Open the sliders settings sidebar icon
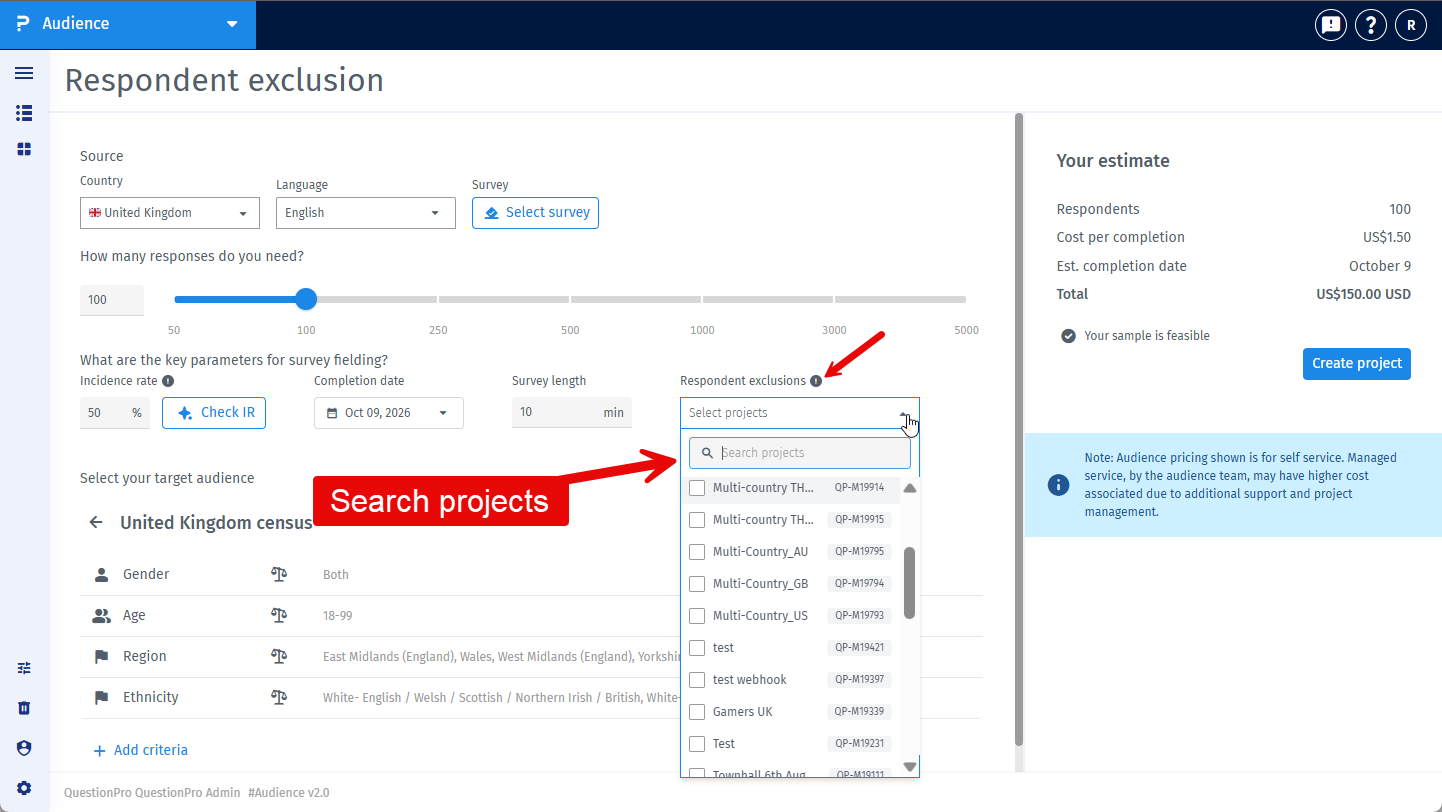1442x812 pixels. tap(24, 668)
